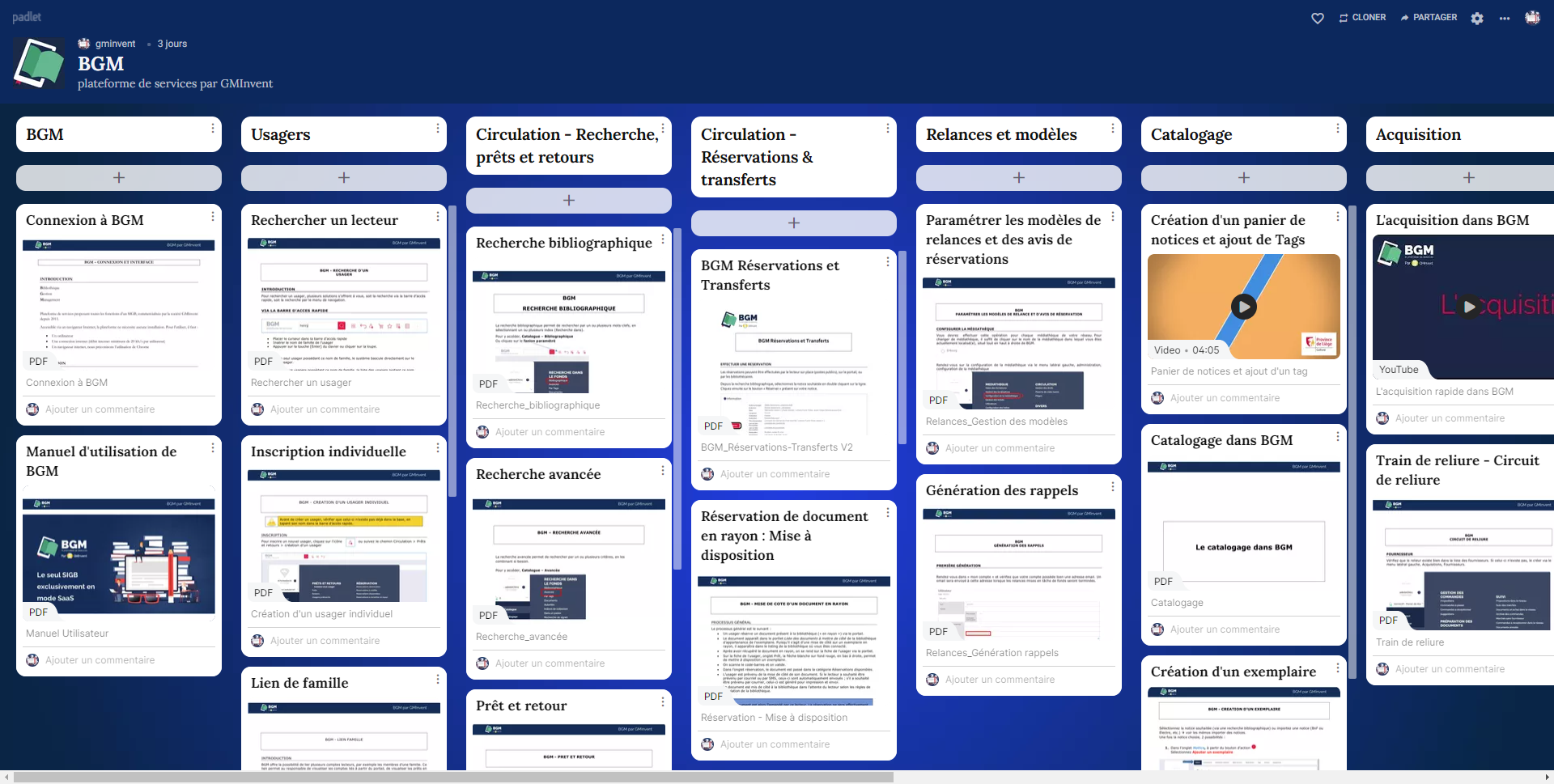Add a post to Usagers column
The height and width of the screenshot is (784, 1554).
click(x=344, y=178)
